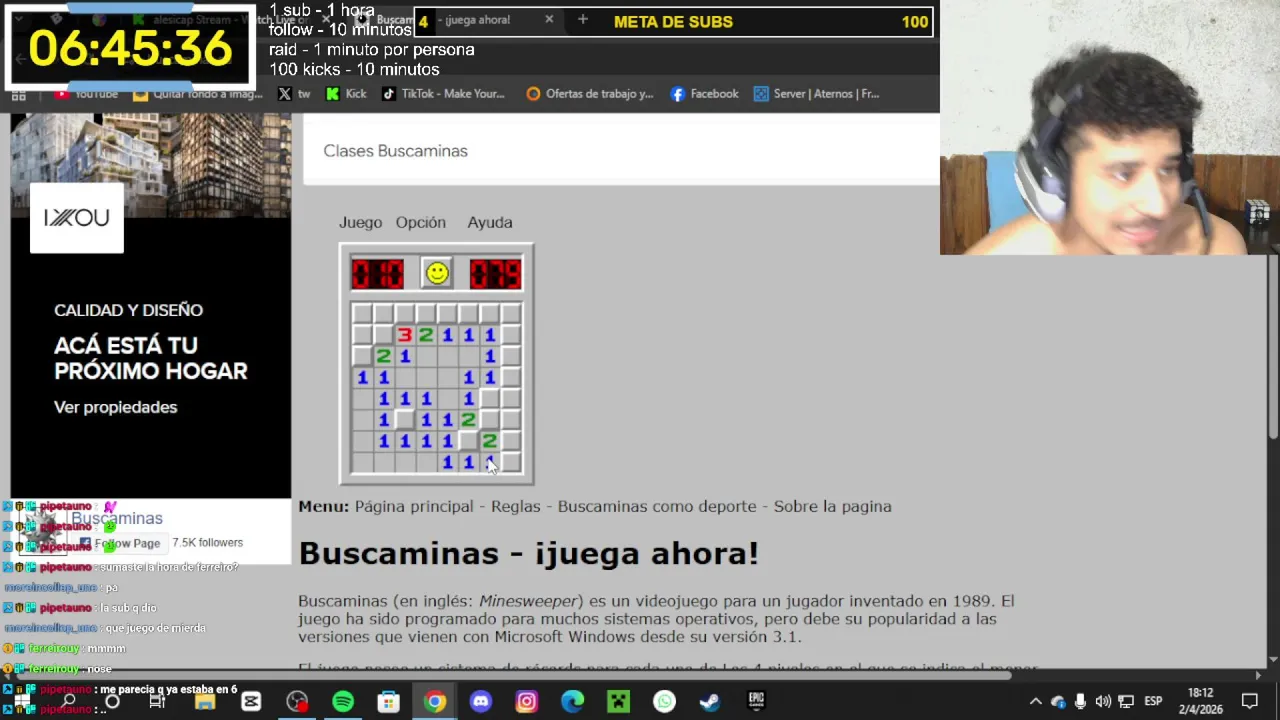The image size is (1280, 720).
Task: Click the yellow smiley face reset button
Action: [x=437, y=273]
